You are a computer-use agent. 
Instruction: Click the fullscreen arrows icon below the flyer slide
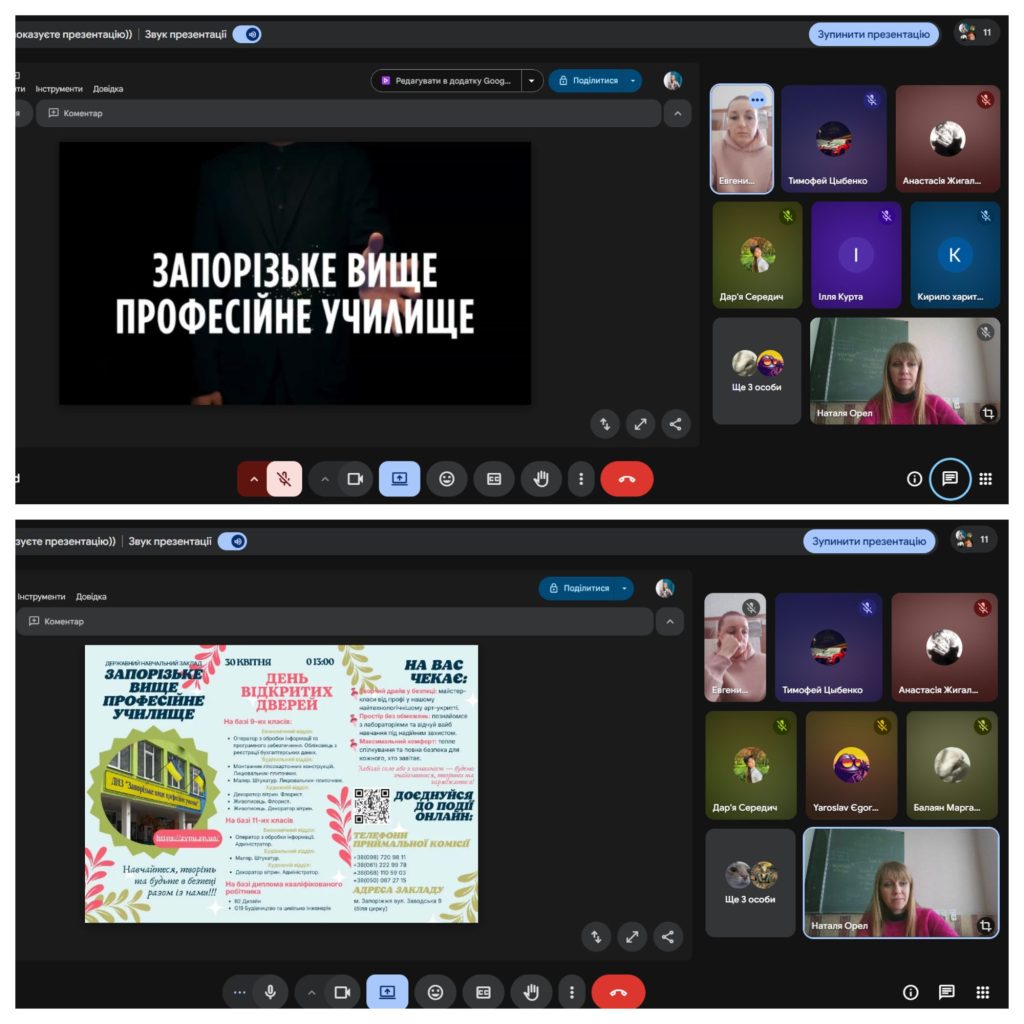tap(632, 937)
